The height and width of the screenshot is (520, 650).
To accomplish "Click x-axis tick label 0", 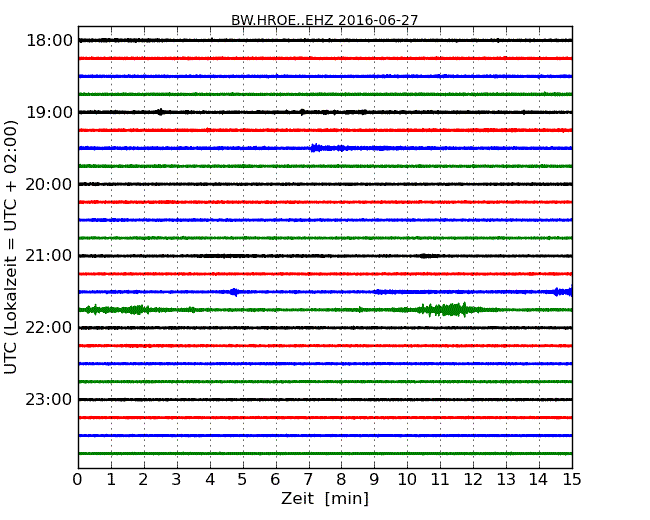I will click(78, 480).
